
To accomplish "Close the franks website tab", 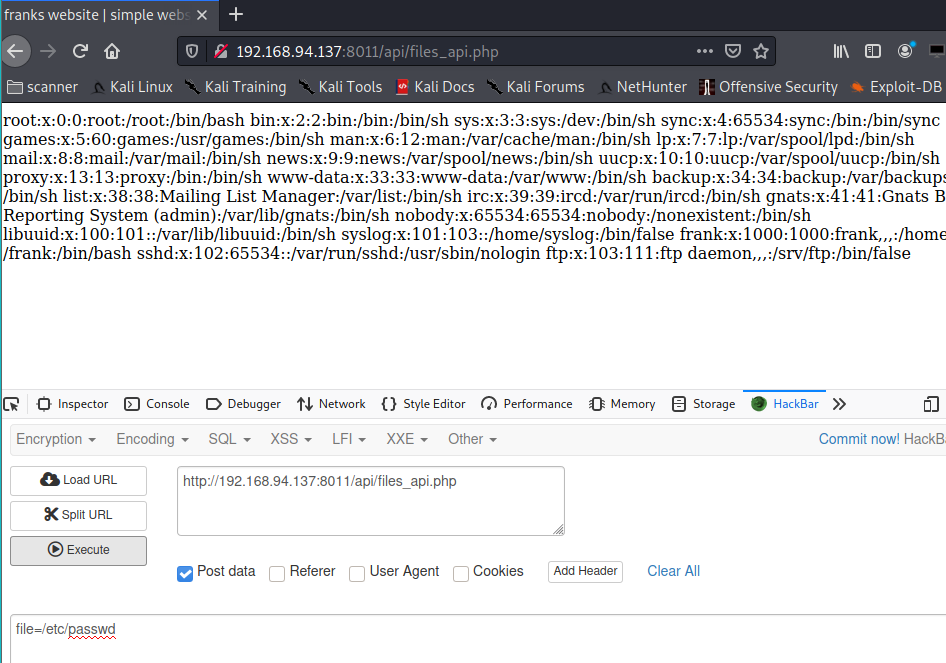I will 202,15.
